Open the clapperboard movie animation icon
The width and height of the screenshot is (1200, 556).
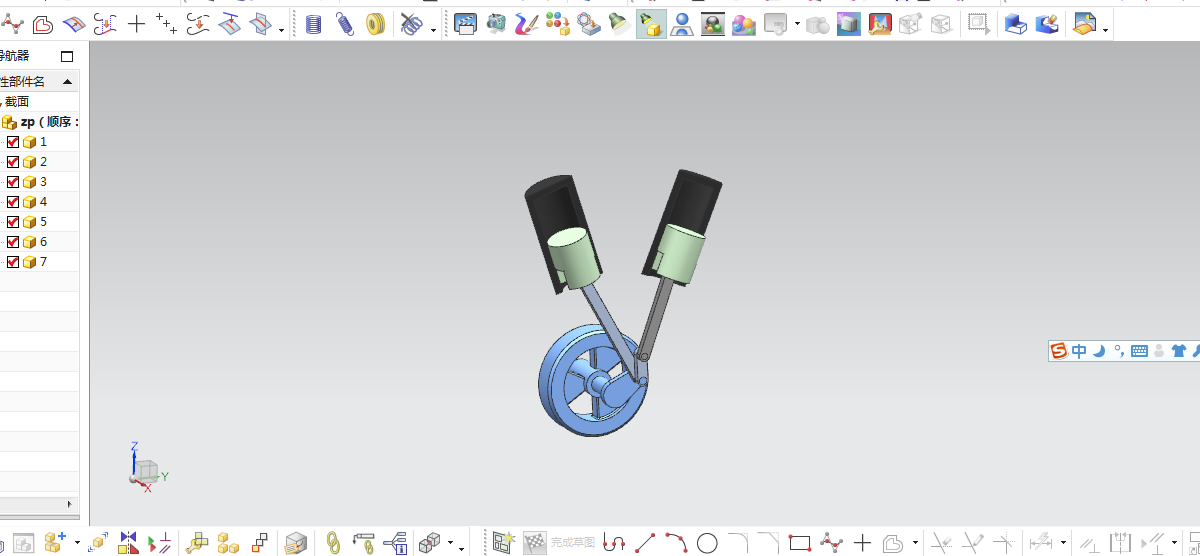click(x=465, y=24)
